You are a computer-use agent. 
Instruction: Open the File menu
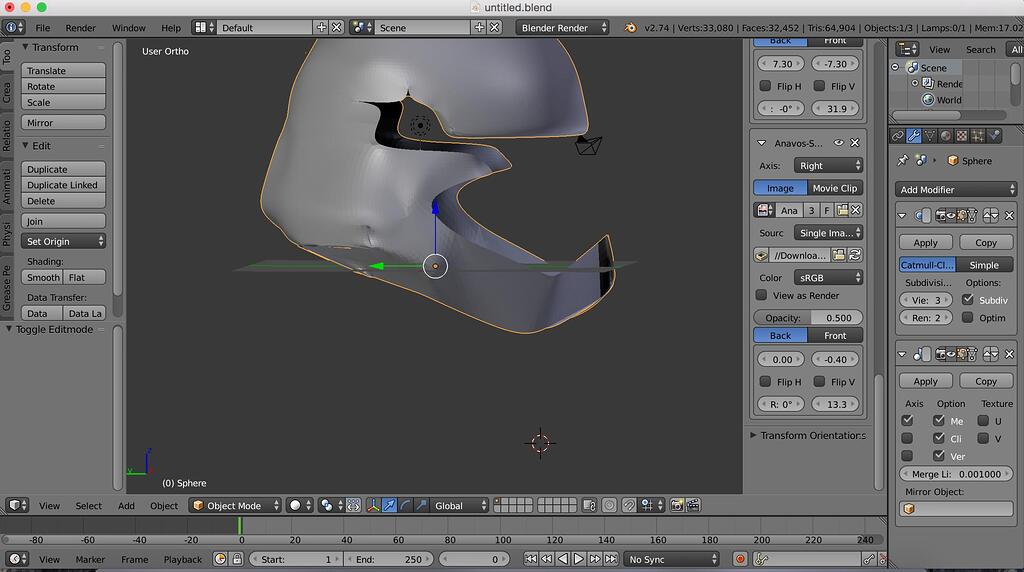42,27
